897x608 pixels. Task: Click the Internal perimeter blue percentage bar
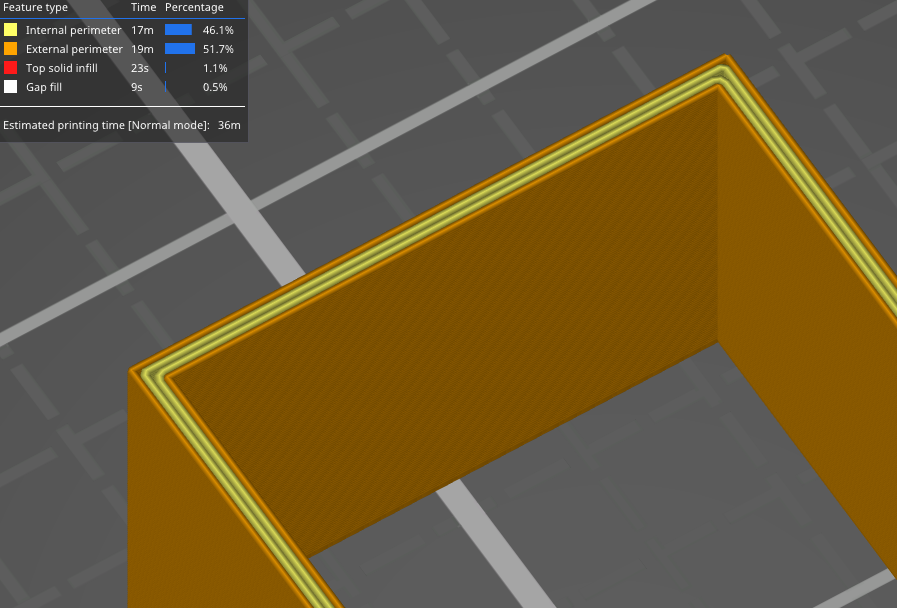pyautogui.click(x=178, y=30)
